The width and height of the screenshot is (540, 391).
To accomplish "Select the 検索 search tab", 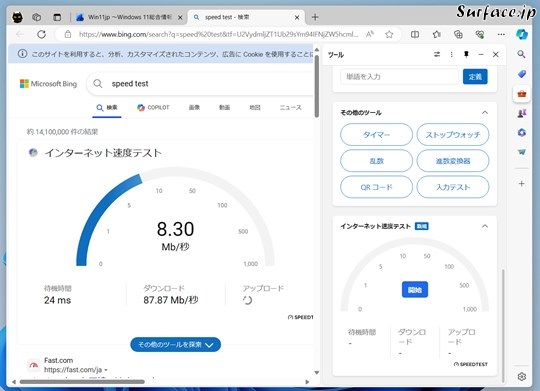I will [x=107, y=107].
